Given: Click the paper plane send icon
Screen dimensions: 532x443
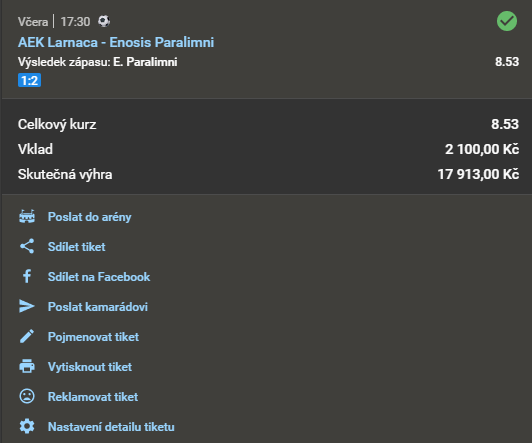Looking at the screenshot, I should click(27, 306).
